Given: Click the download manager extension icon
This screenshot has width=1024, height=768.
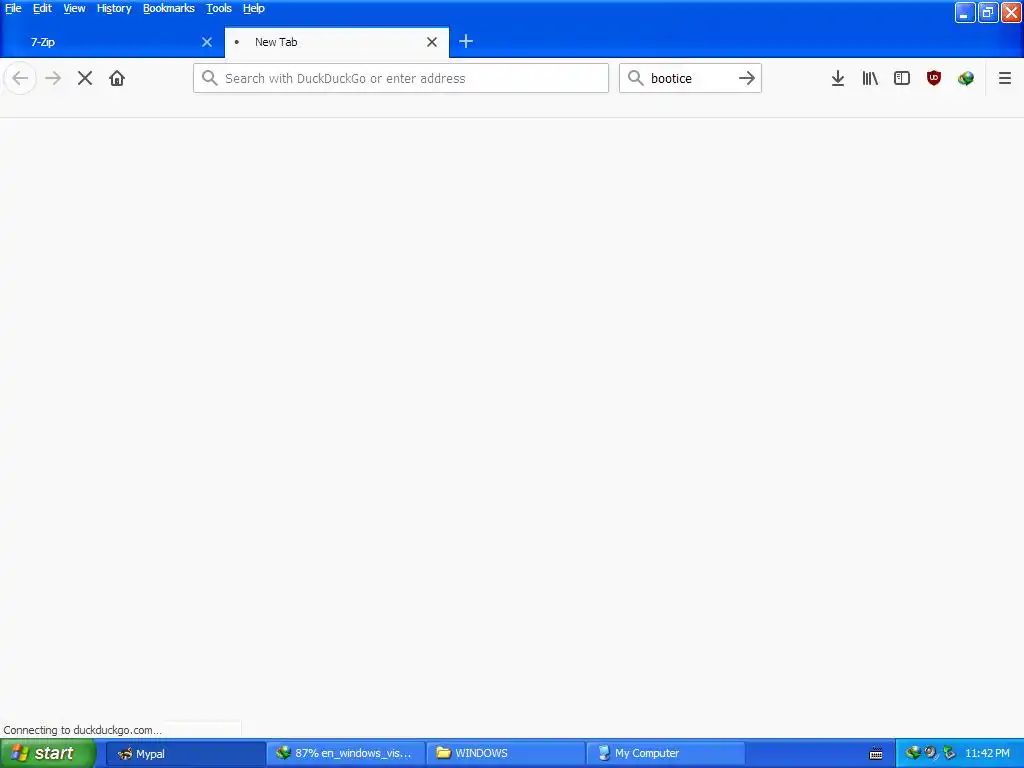Looking at the screenshot, I should click(x=966, y=78).
